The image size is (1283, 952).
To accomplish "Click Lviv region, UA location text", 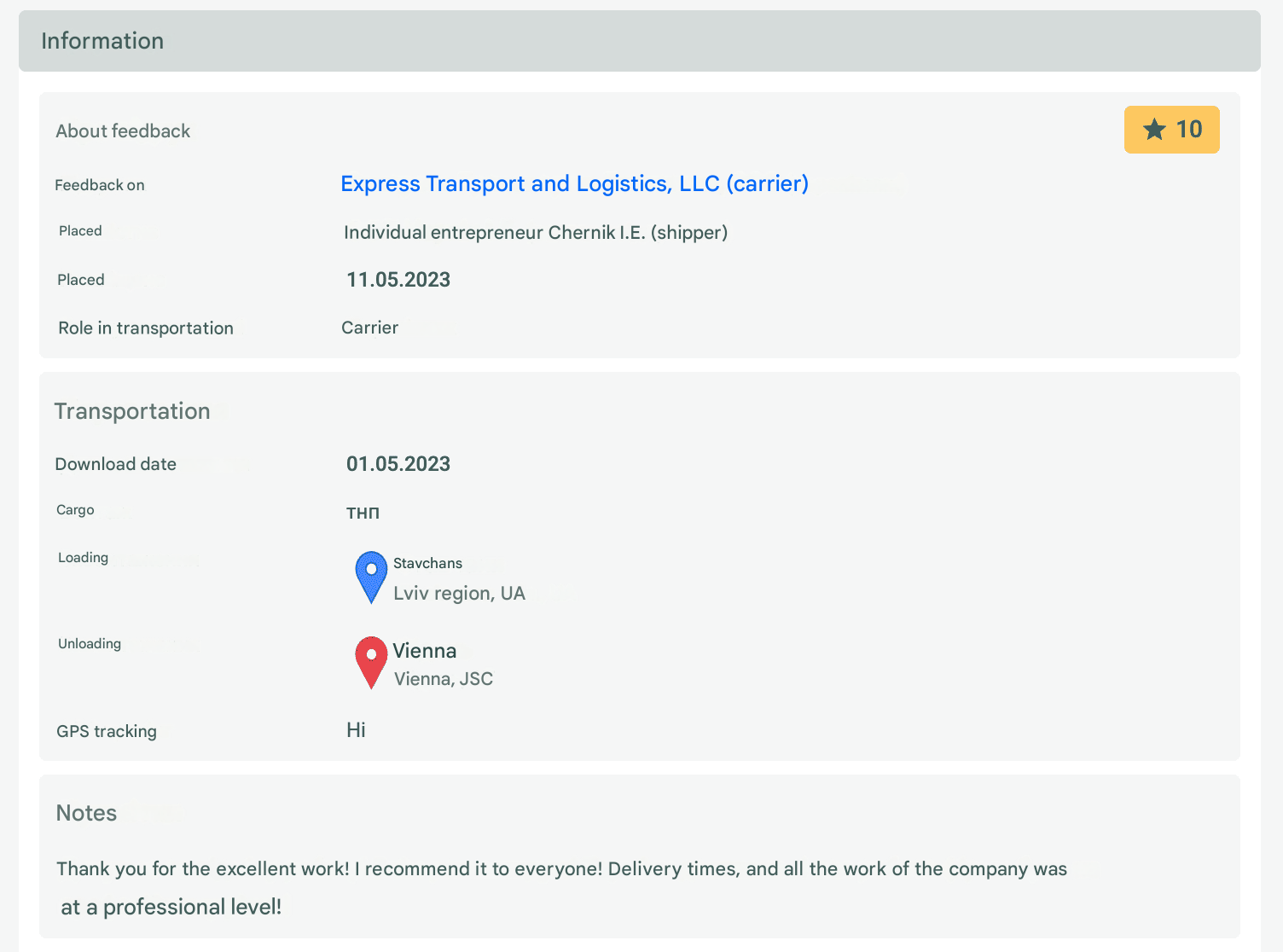I will click(x=459, y=594).
